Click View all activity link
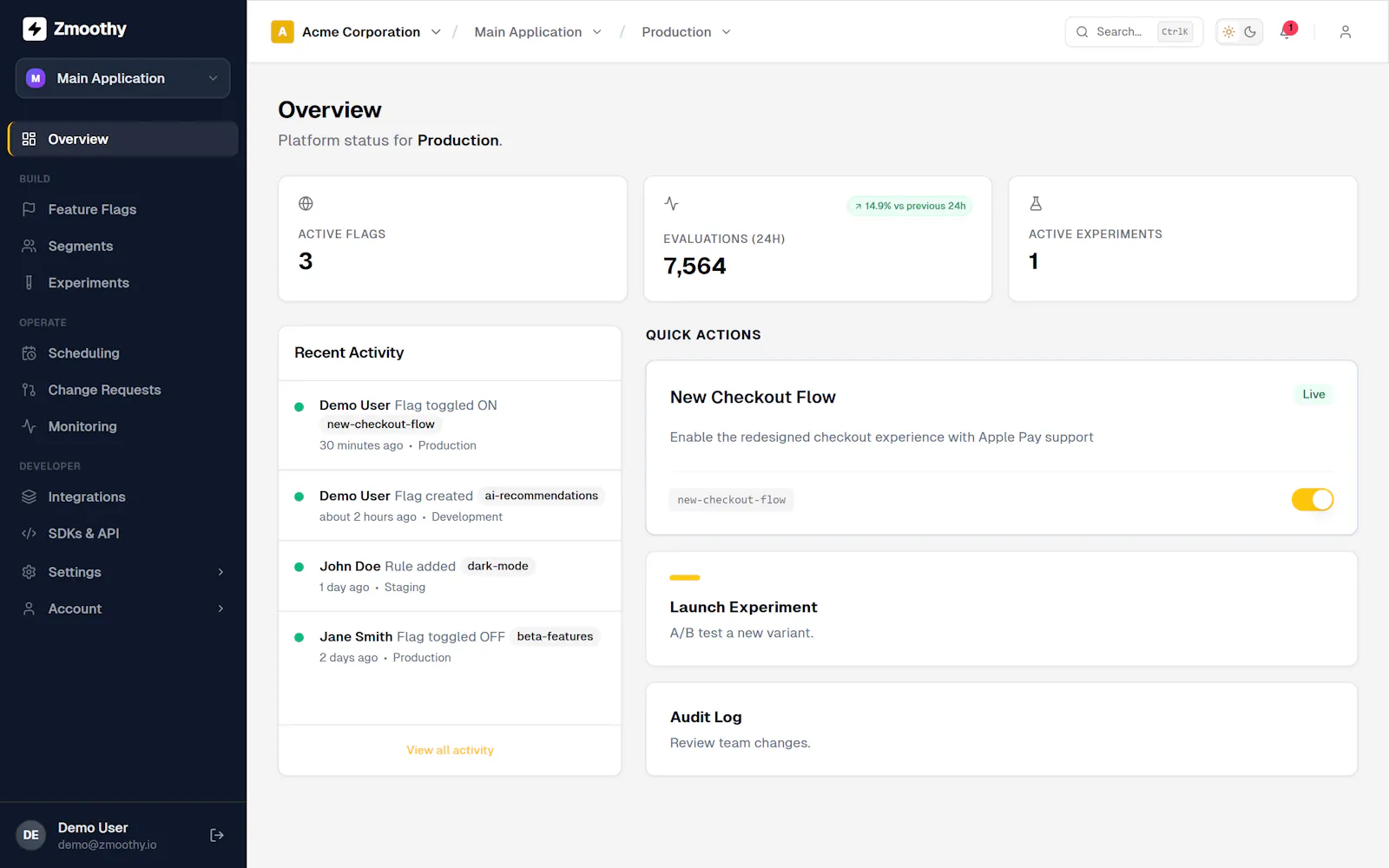This screenshot has width=1389, height=868. [x=450, y=750]
